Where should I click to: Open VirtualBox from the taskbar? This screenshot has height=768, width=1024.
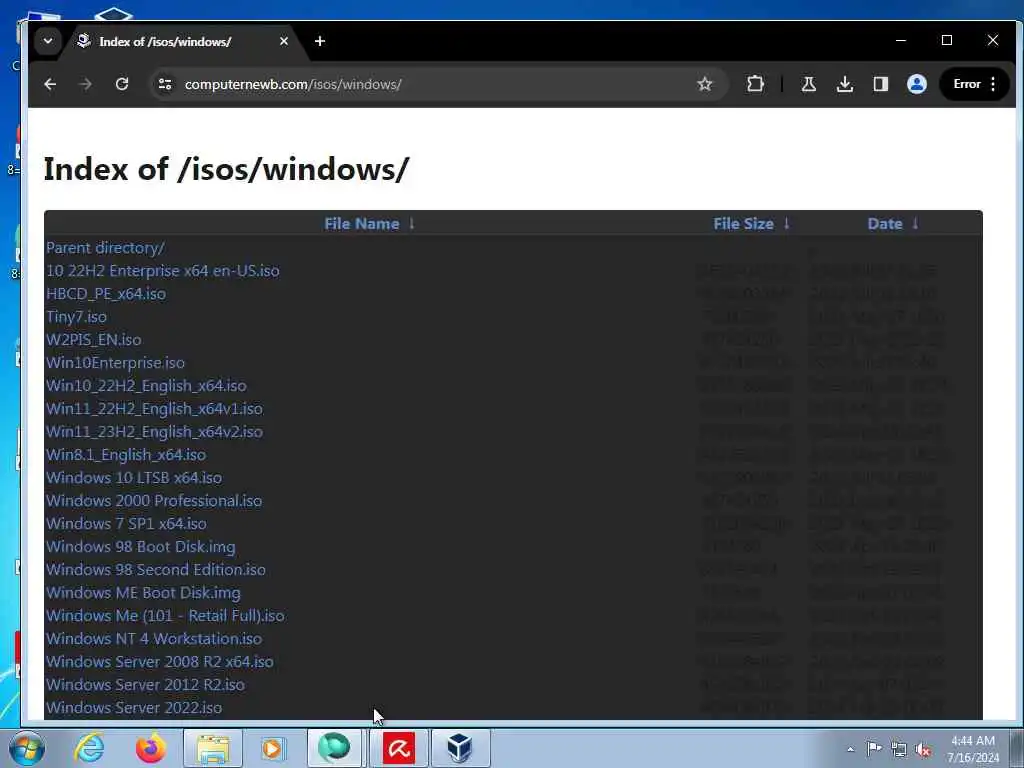pyautogui.click(x=460, y=748)
